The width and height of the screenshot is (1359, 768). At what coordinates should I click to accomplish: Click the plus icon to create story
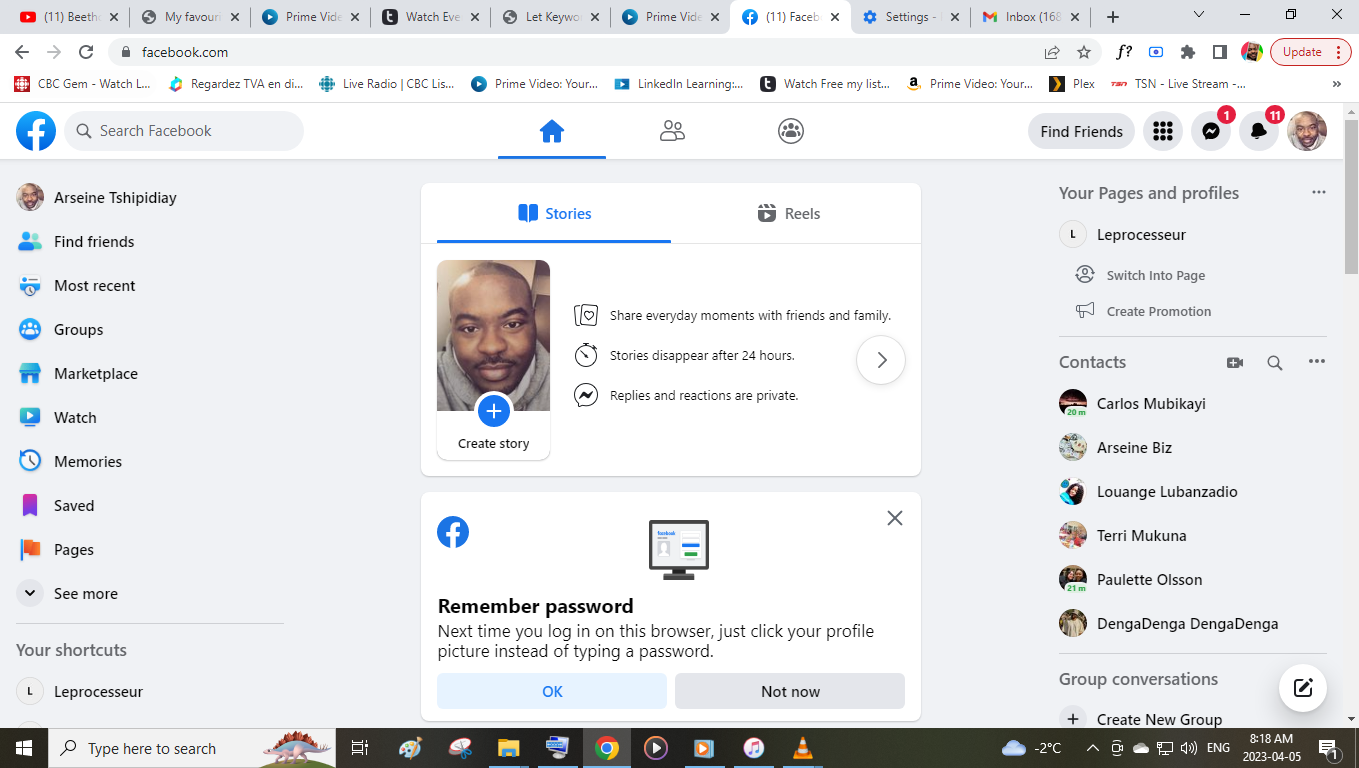point(493,411)
